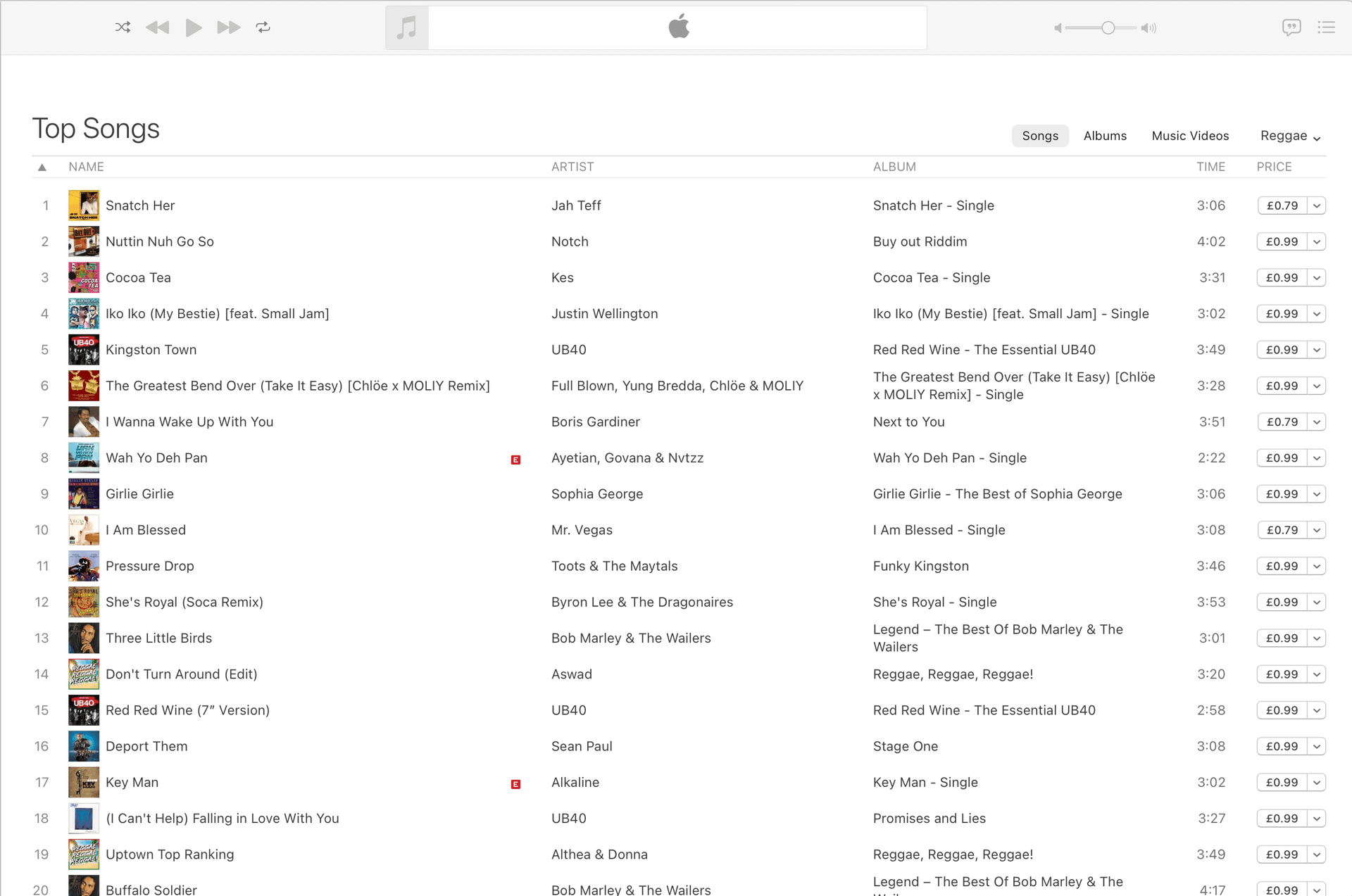Click the Don't Turn Around (Edit) artwork
1352x896 pixels.
(x=84, y=674)
